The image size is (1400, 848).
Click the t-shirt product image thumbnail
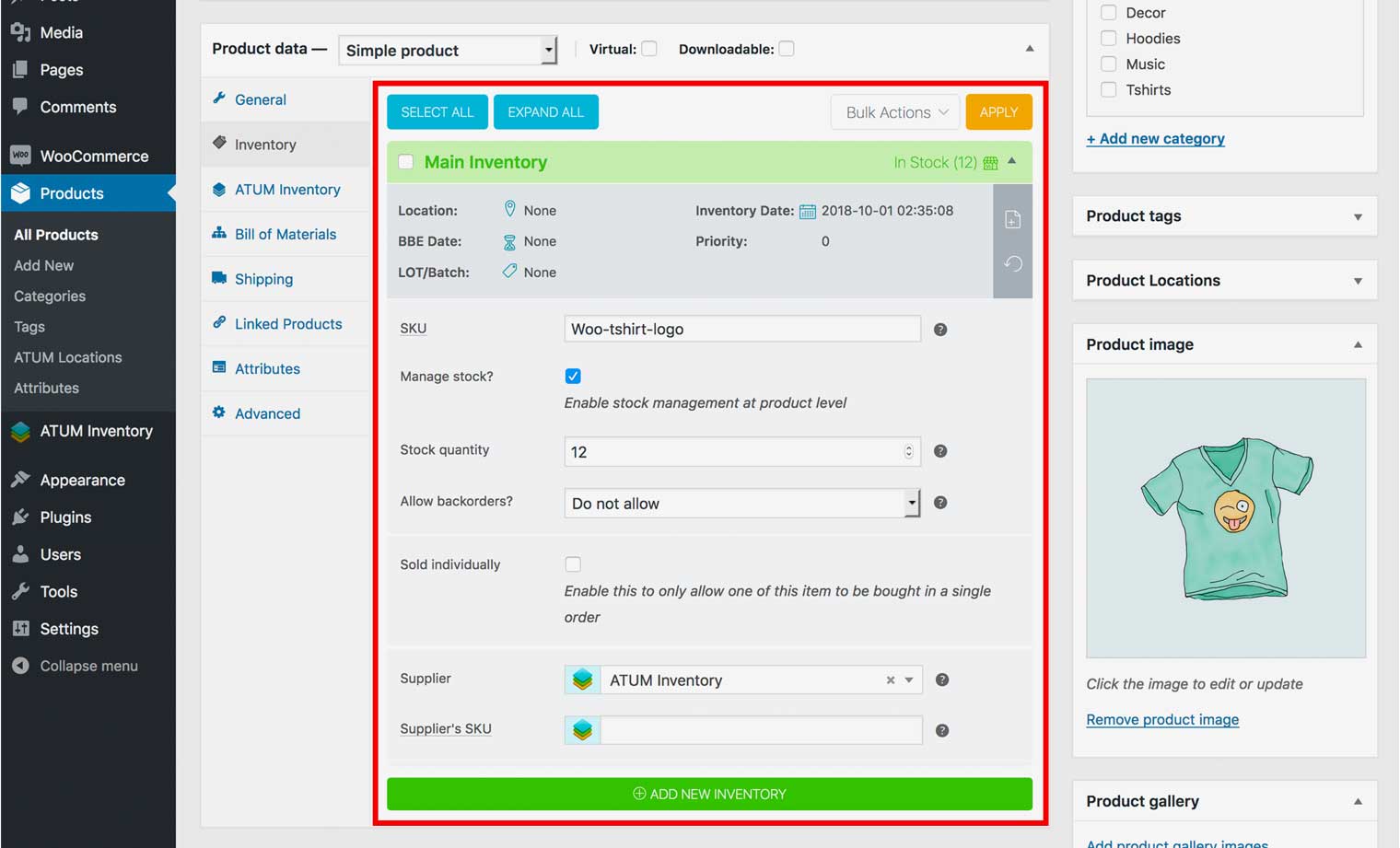(1225, 517)
